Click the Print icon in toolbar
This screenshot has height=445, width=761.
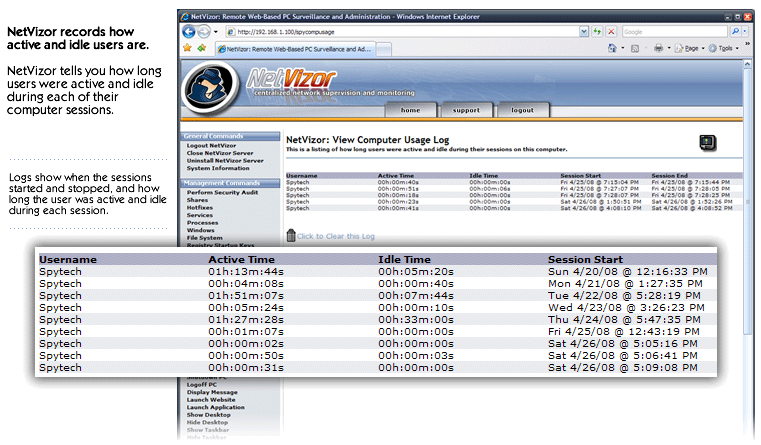tap(658, 48)
